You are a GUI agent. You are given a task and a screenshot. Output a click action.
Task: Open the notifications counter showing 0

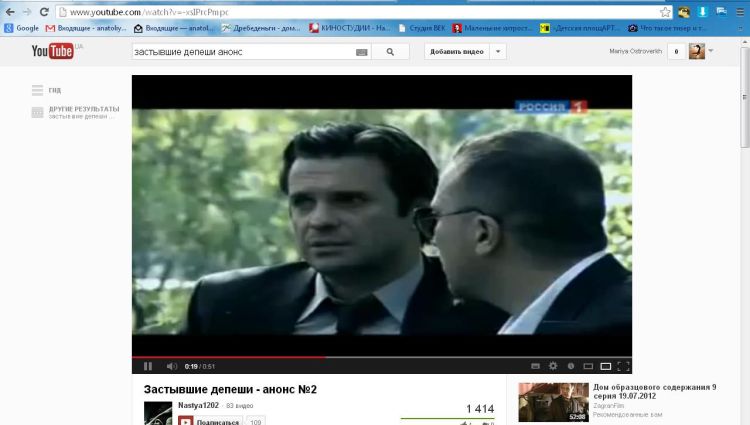pos(676,52)
